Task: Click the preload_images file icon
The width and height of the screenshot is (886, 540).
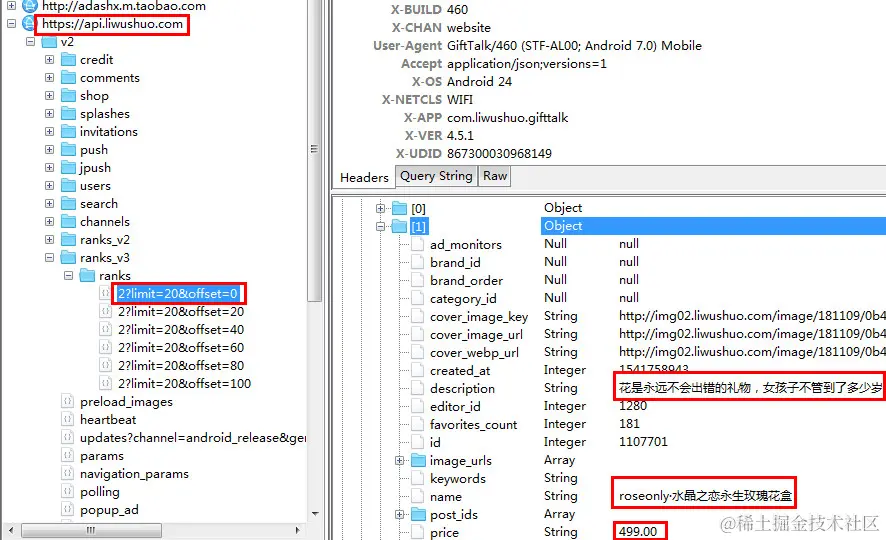Action: click(x=67, y=402)
